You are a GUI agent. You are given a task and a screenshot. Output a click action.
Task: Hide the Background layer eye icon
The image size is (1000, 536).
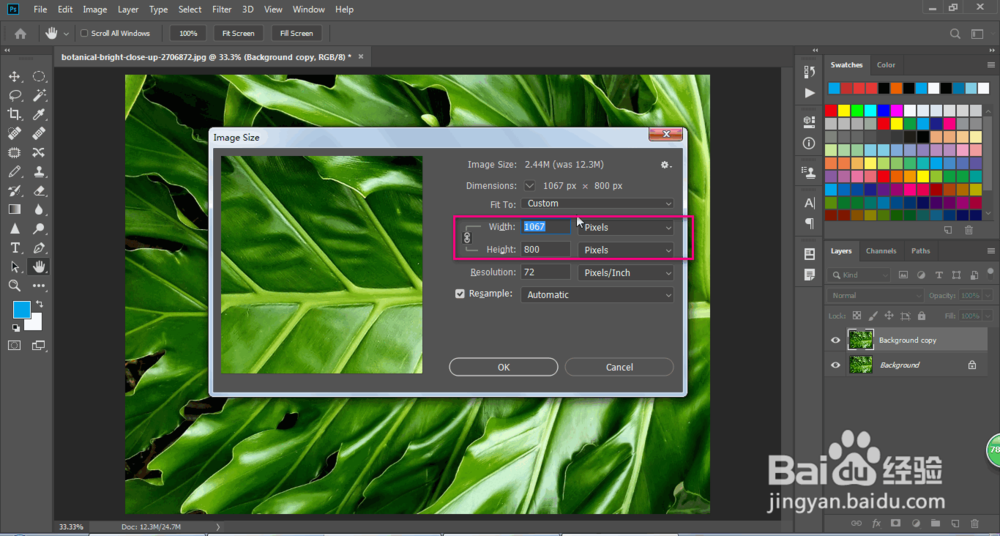click(835, 365)
